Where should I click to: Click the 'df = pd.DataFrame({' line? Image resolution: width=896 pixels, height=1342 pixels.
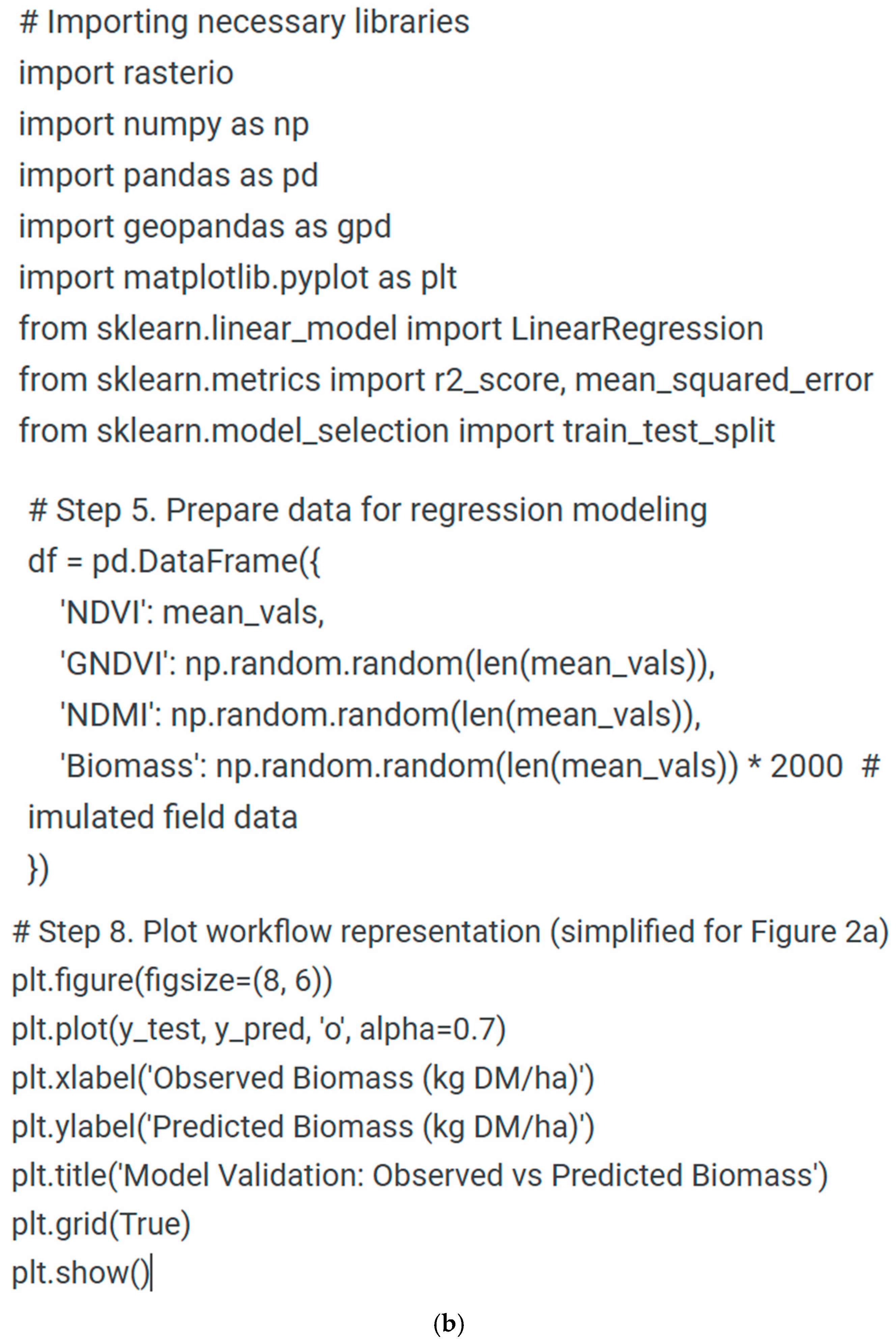174,562
